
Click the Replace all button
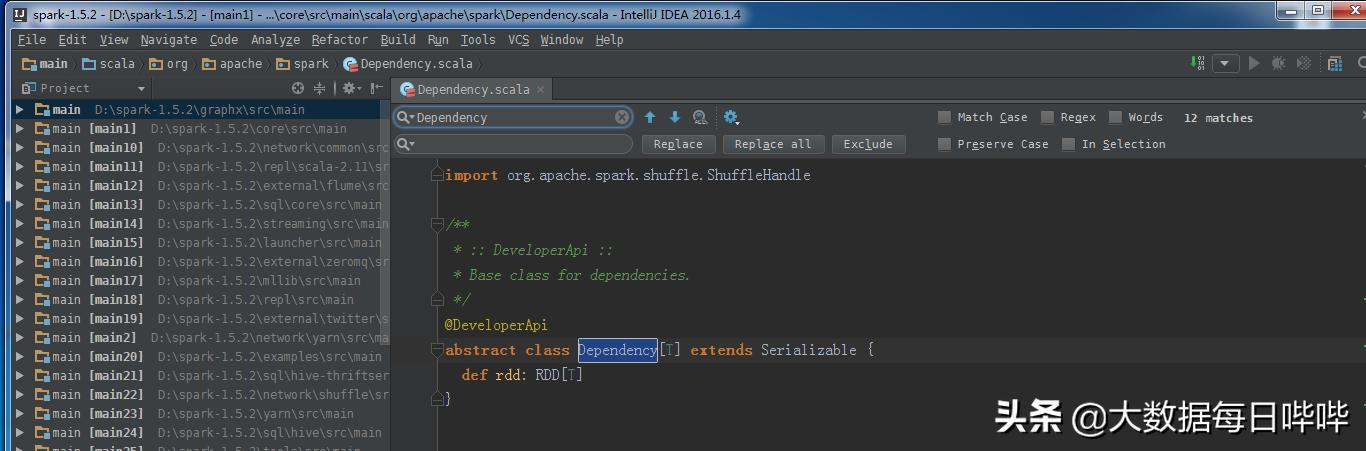coord(773,144)
